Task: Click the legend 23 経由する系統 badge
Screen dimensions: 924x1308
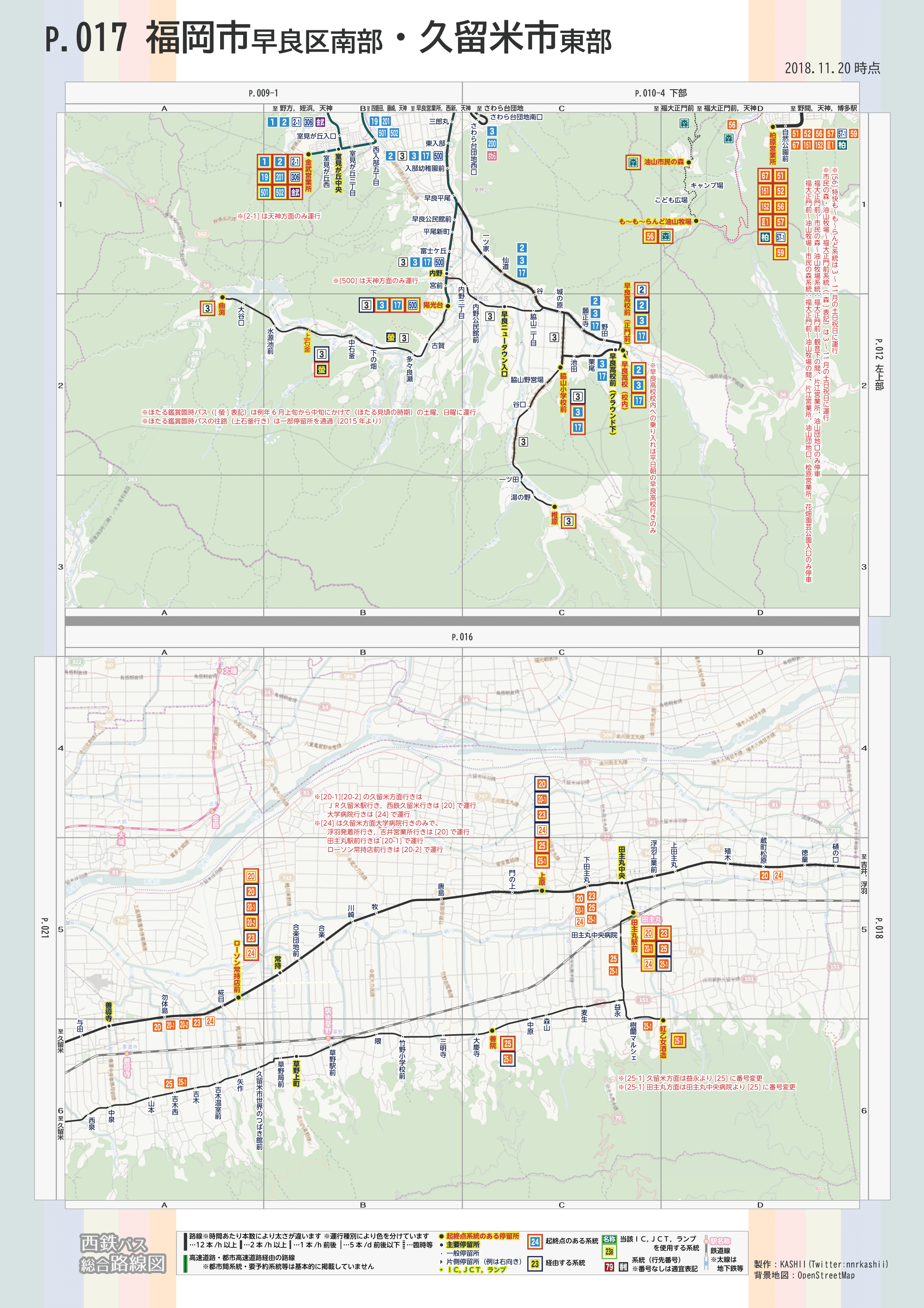Action: 535,1264
